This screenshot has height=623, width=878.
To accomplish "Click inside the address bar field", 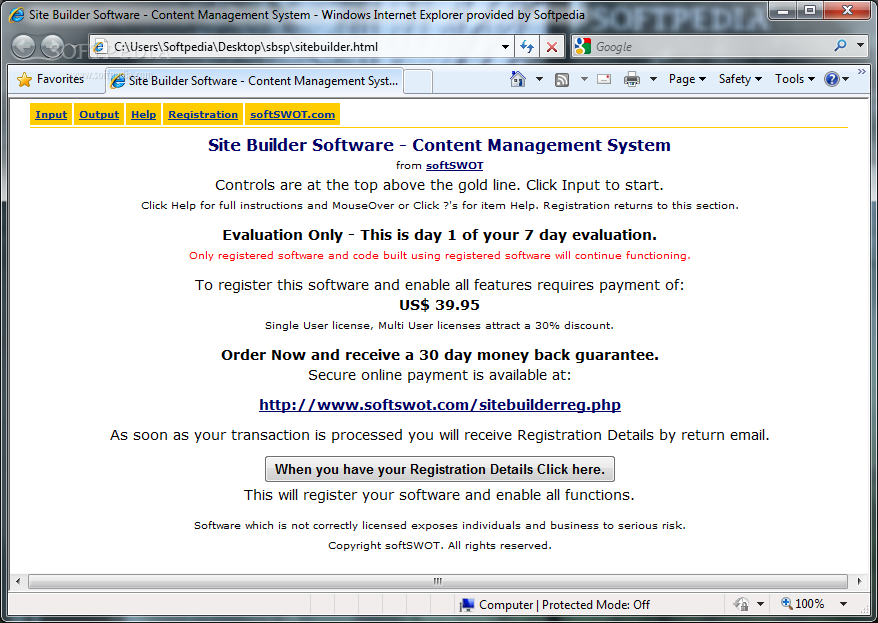I will 302,47.
